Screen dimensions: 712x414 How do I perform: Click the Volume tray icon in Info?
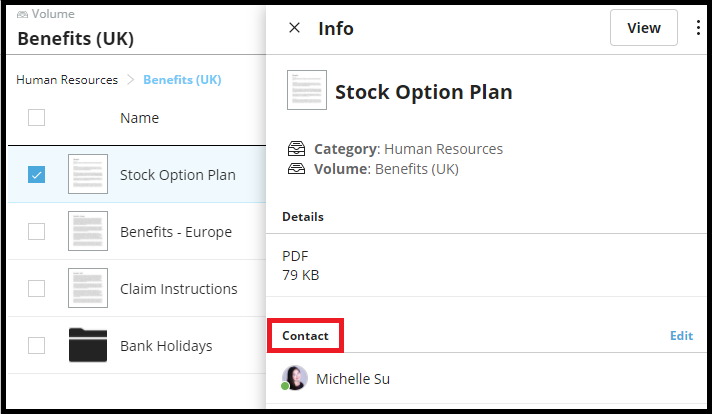[296, 169]
